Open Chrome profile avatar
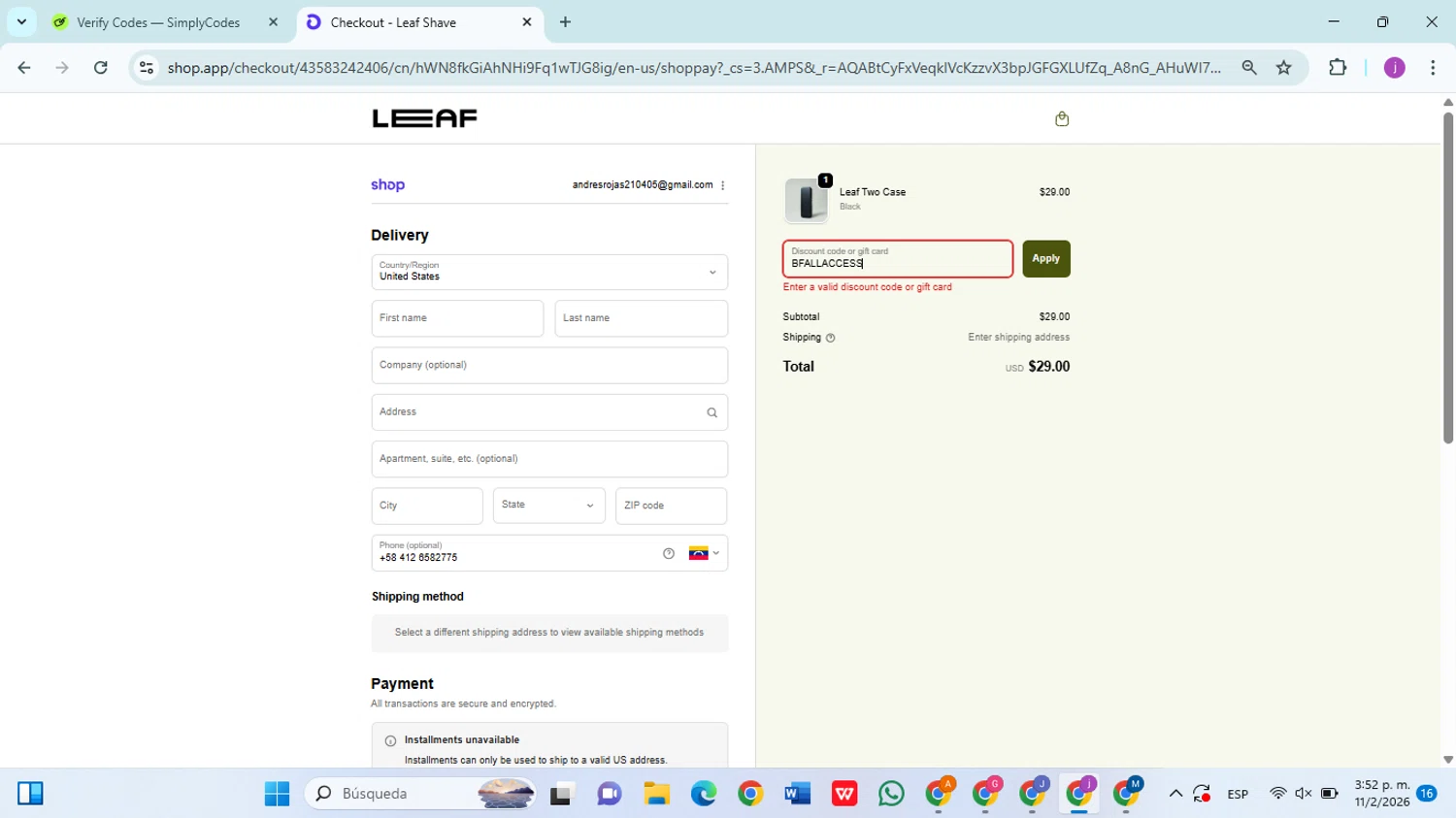 (1395, 67)
